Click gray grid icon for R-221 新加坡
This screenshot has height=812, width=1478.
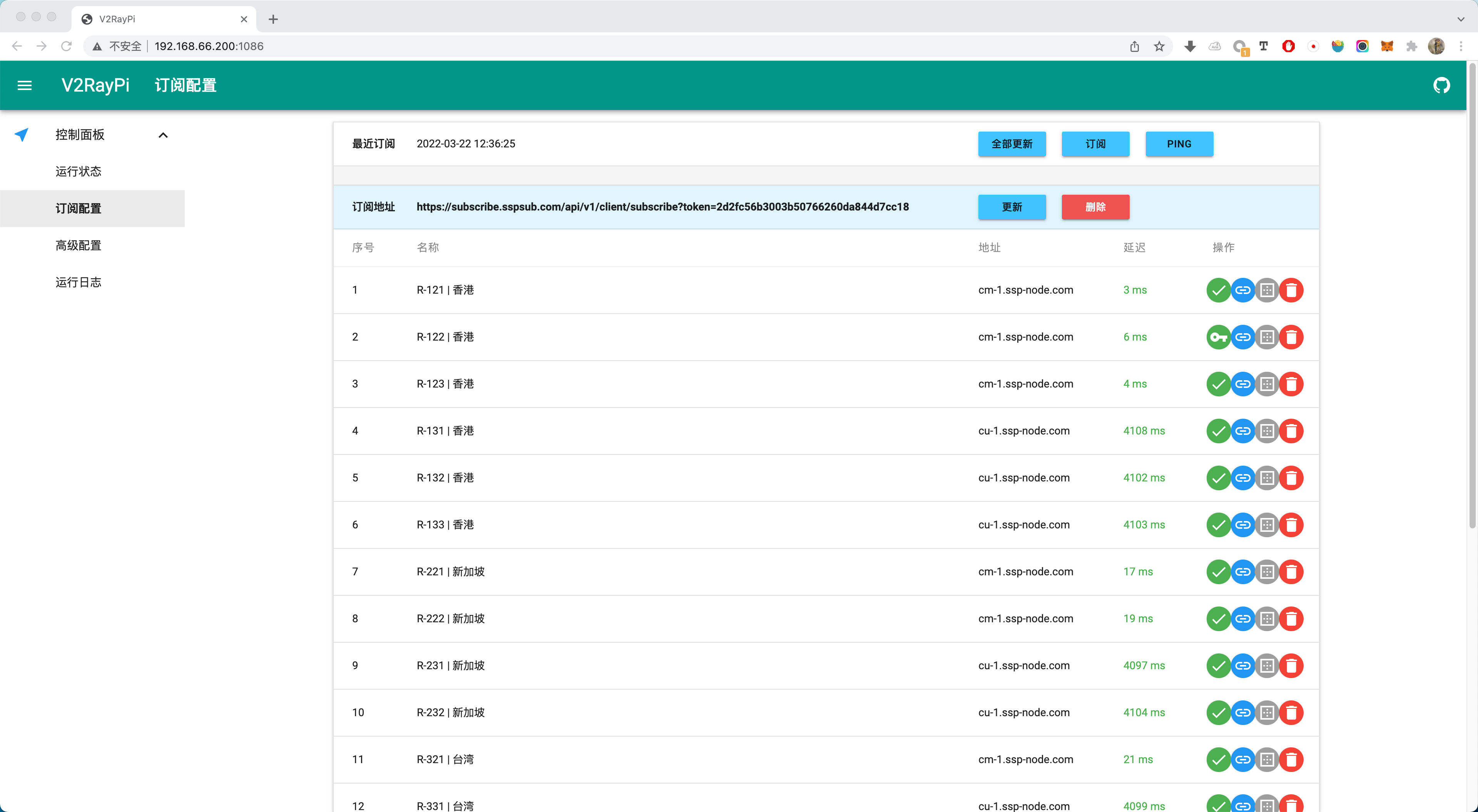click(x=1267, y=571)
